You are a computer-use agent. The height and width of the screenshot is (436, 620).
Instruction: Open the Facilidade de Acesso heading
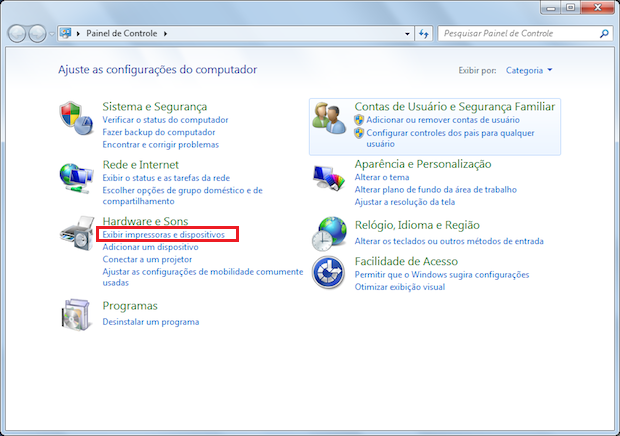(406, 261)
